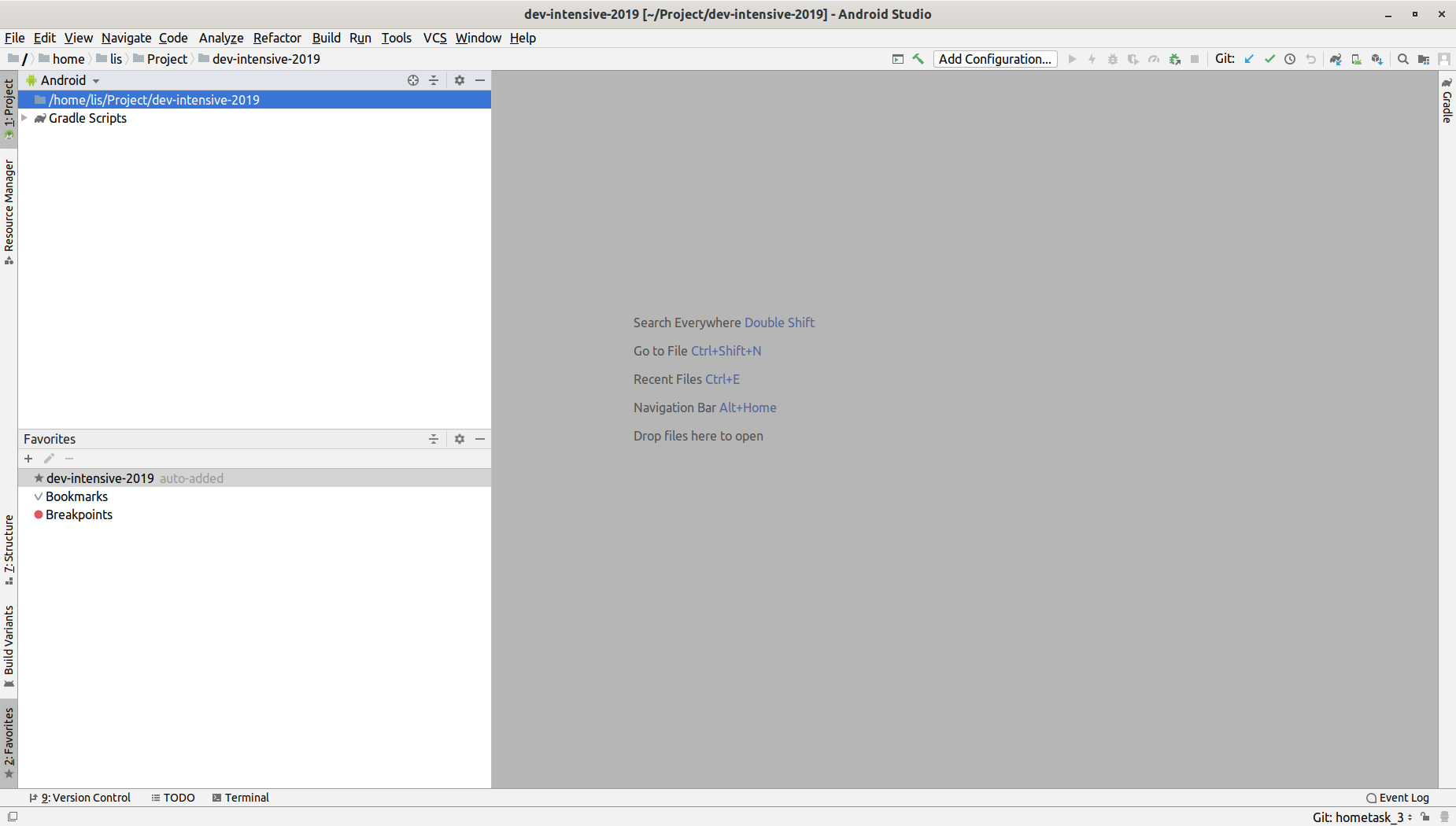Screen dimensions: 1456x826
Task: Open Favorites panel settings gear
Action: point(460,439)
